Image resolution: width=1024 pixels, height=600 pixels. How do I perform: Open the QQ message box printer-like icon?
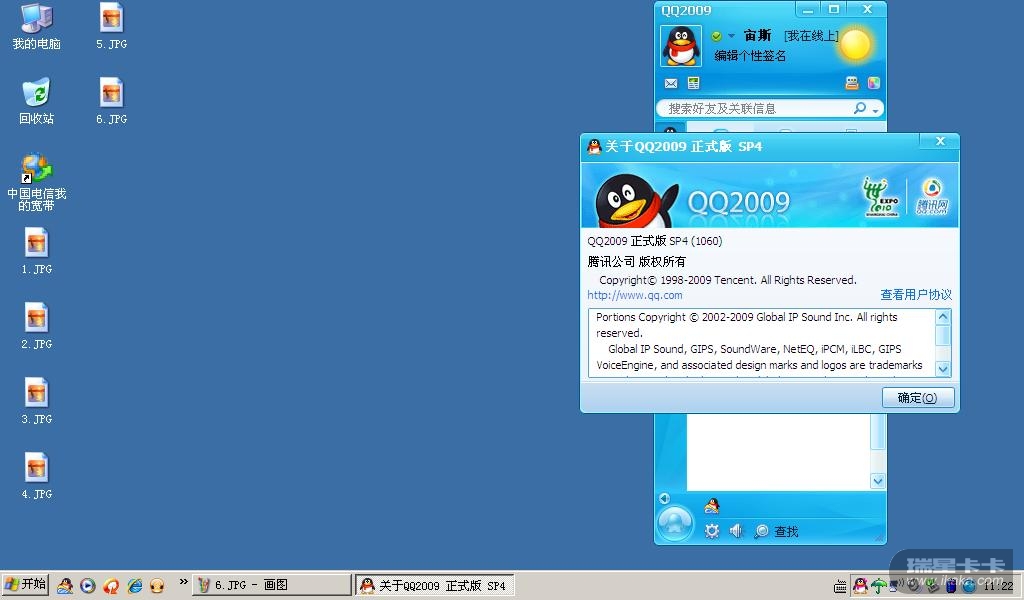(852, 83)
